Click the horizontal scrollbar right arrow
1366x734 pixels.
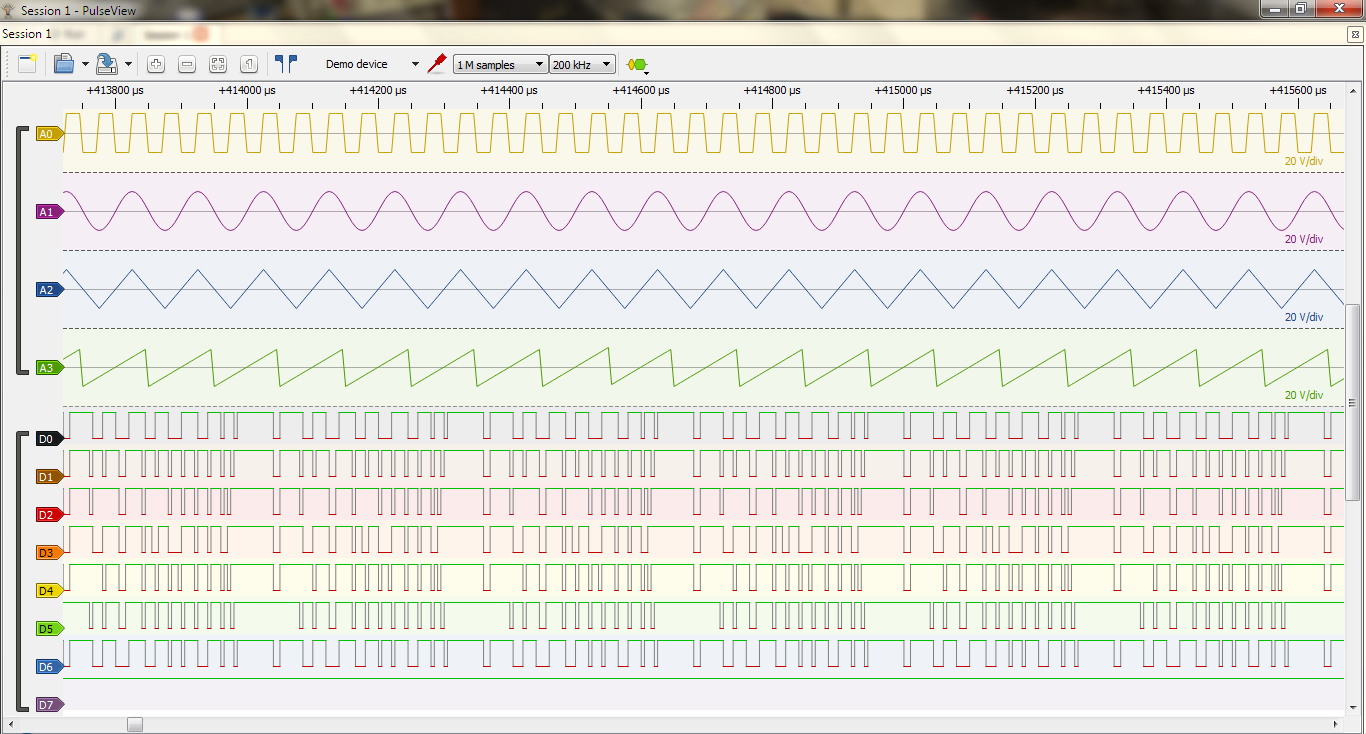[1337, 724]
